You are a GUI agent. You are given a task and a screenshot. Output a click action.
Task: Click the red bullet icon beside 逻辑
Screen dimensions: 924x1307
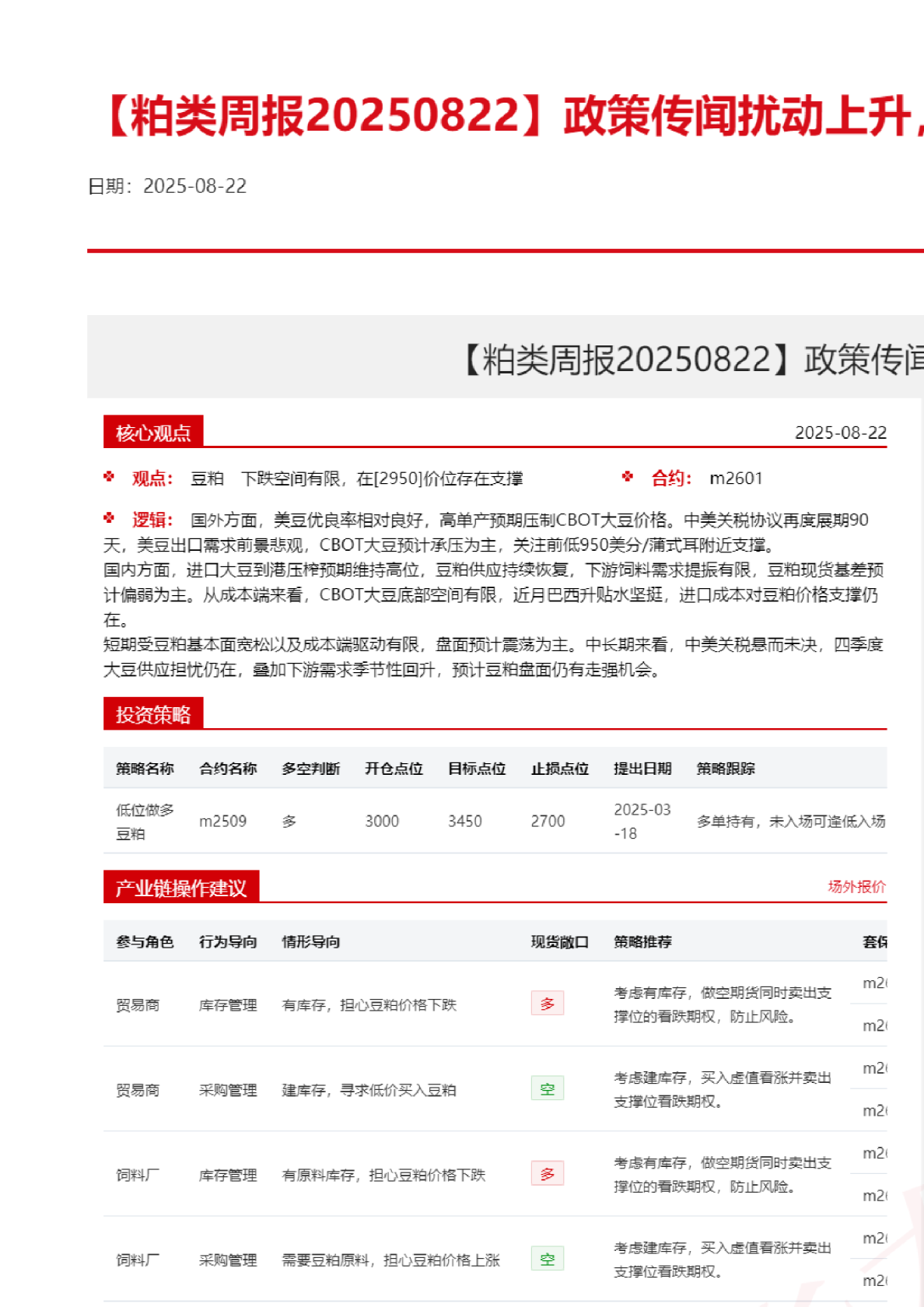pyautogui.click(x=109, y=518)
